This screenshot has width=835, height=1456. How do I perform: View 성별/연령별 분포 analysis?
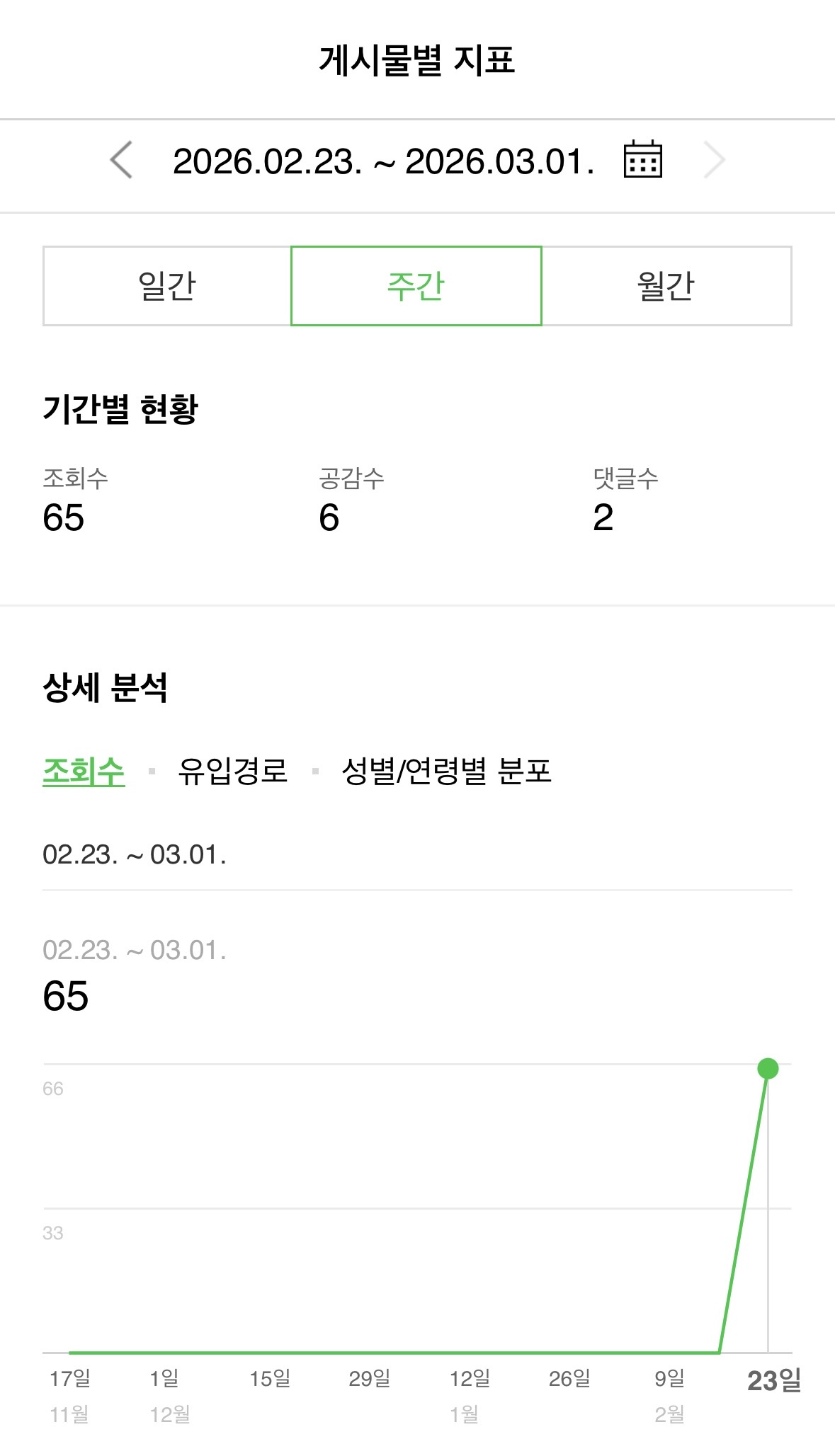click(x=446, y=771)
